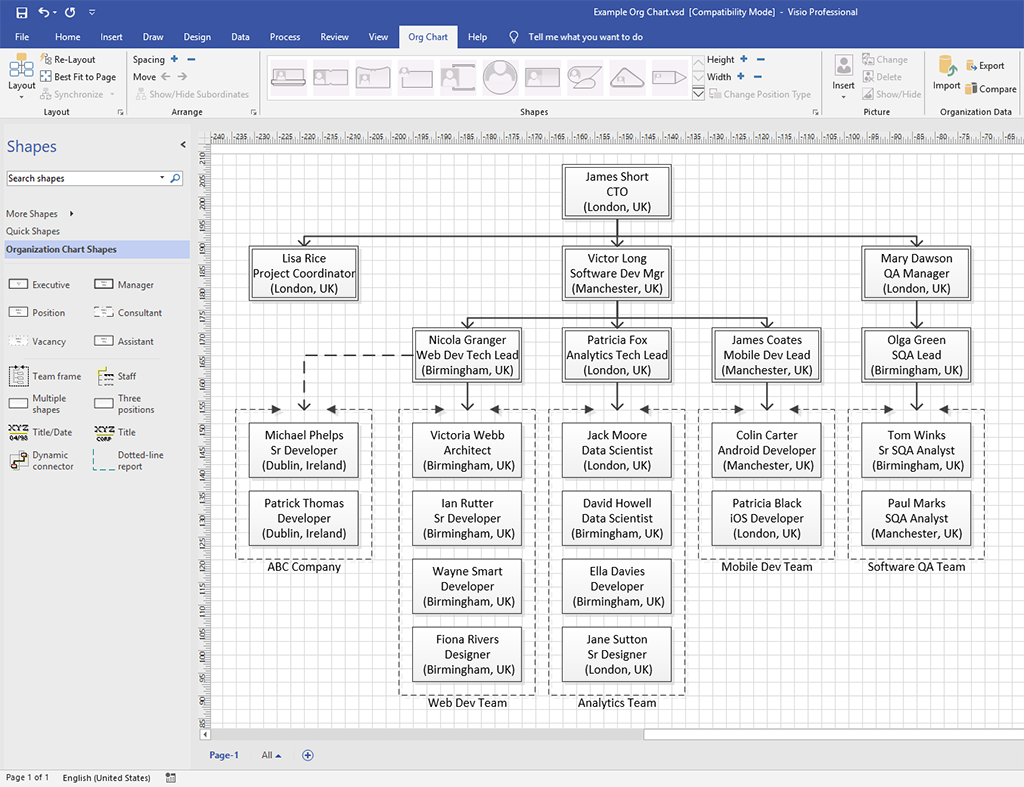Click the Tell me what you want to do box
This screenshot has width=1024, height=787.
585,37
